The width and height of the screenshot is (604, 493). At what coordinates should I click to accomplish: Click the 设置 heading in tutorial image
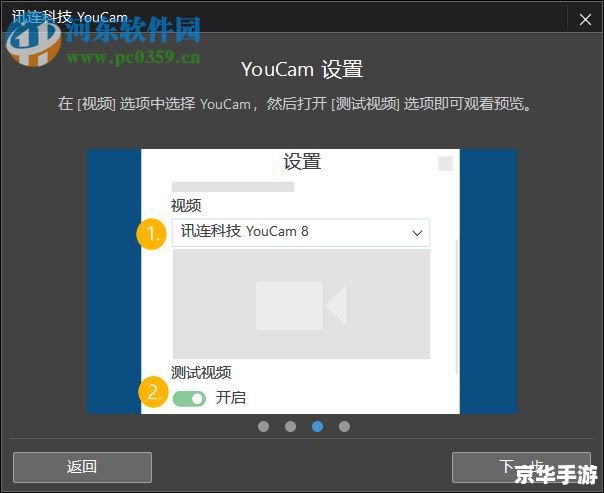pyautogui.click(x=302, y=161)
